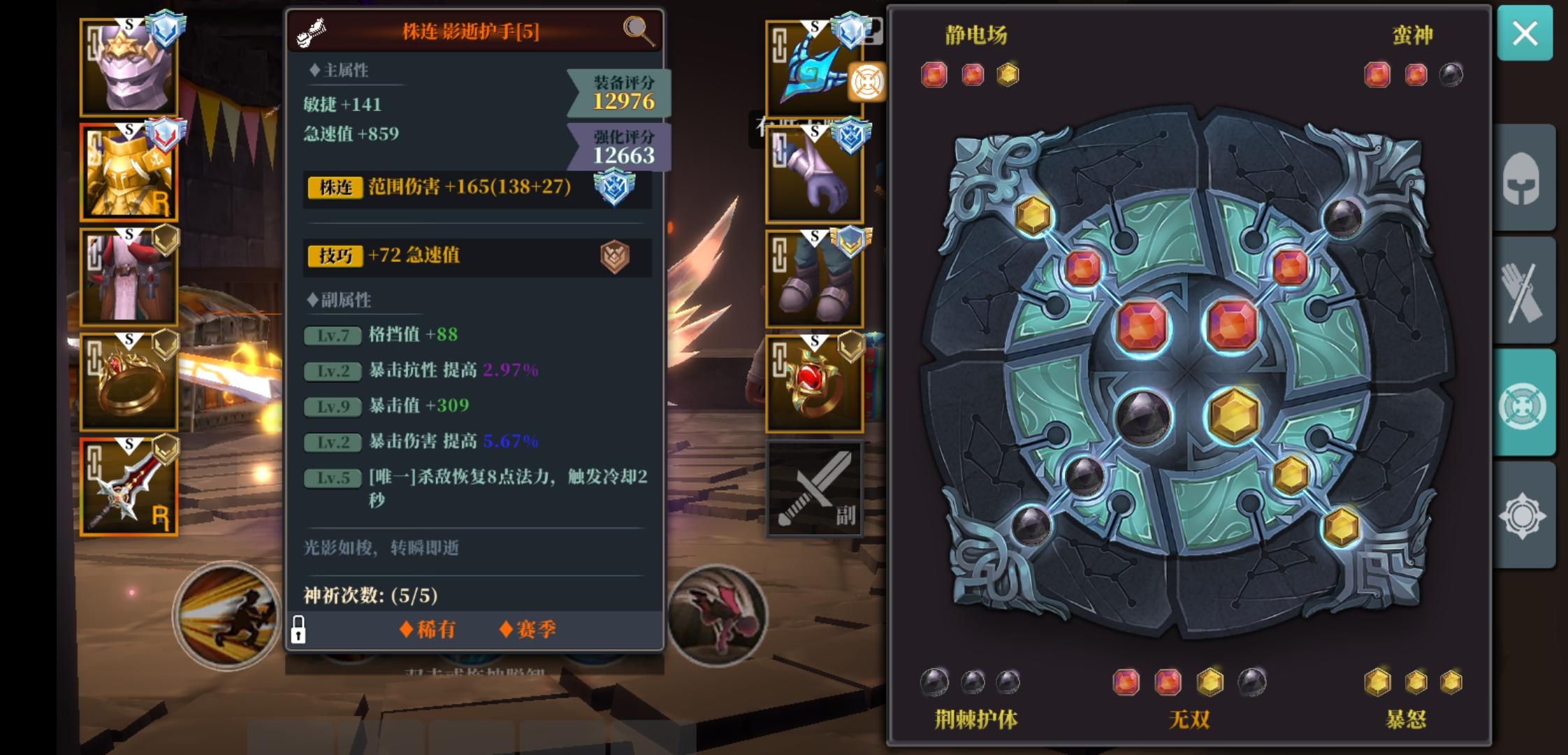Choose the gold ring equipment slot
The width and height of the screenshot is (1568, 755).
tap(129, 382)
